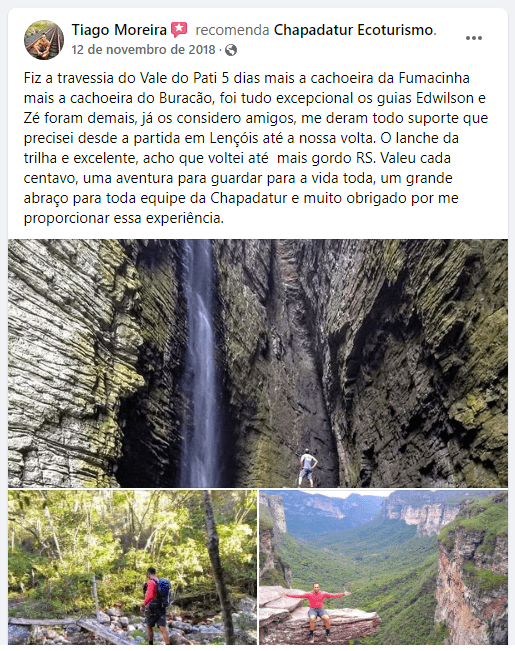Visit the Chapadatur Ecoturismo page link
Screen dimensions: 515x651
(353, 30)
